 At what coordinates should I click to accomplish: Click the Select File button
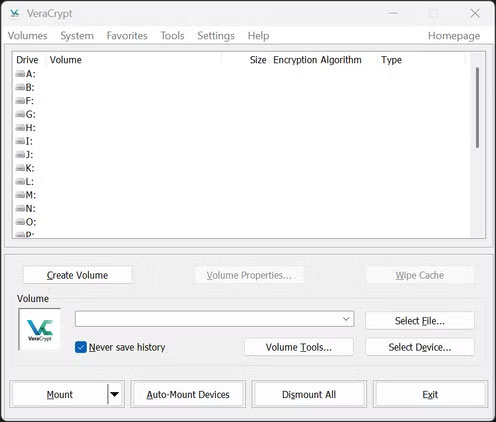(x=420, y=321)
